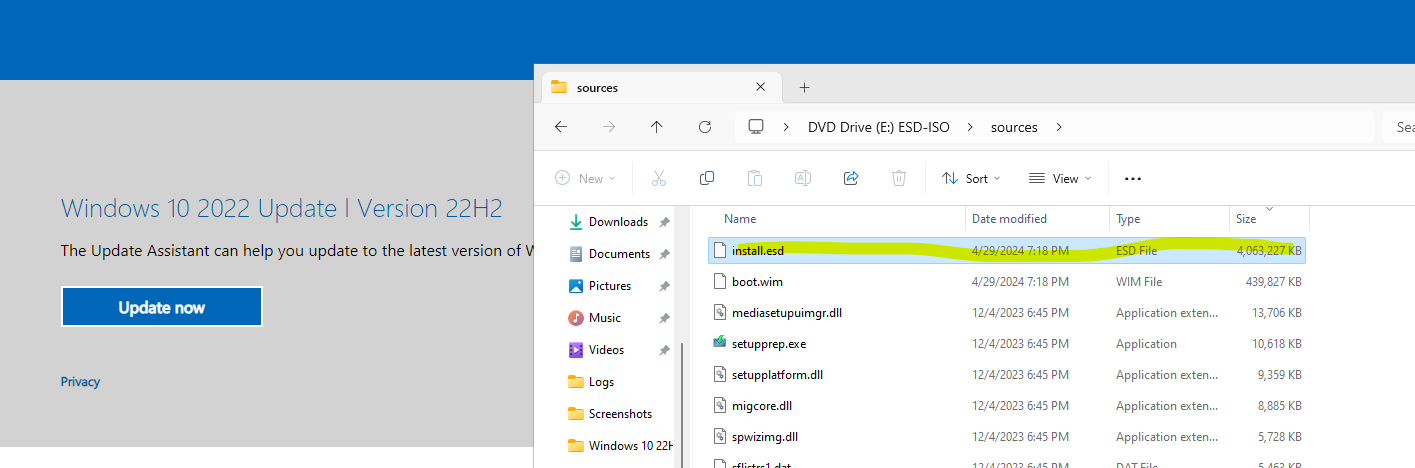Click the This PC monitor icon in address bar

757,127
